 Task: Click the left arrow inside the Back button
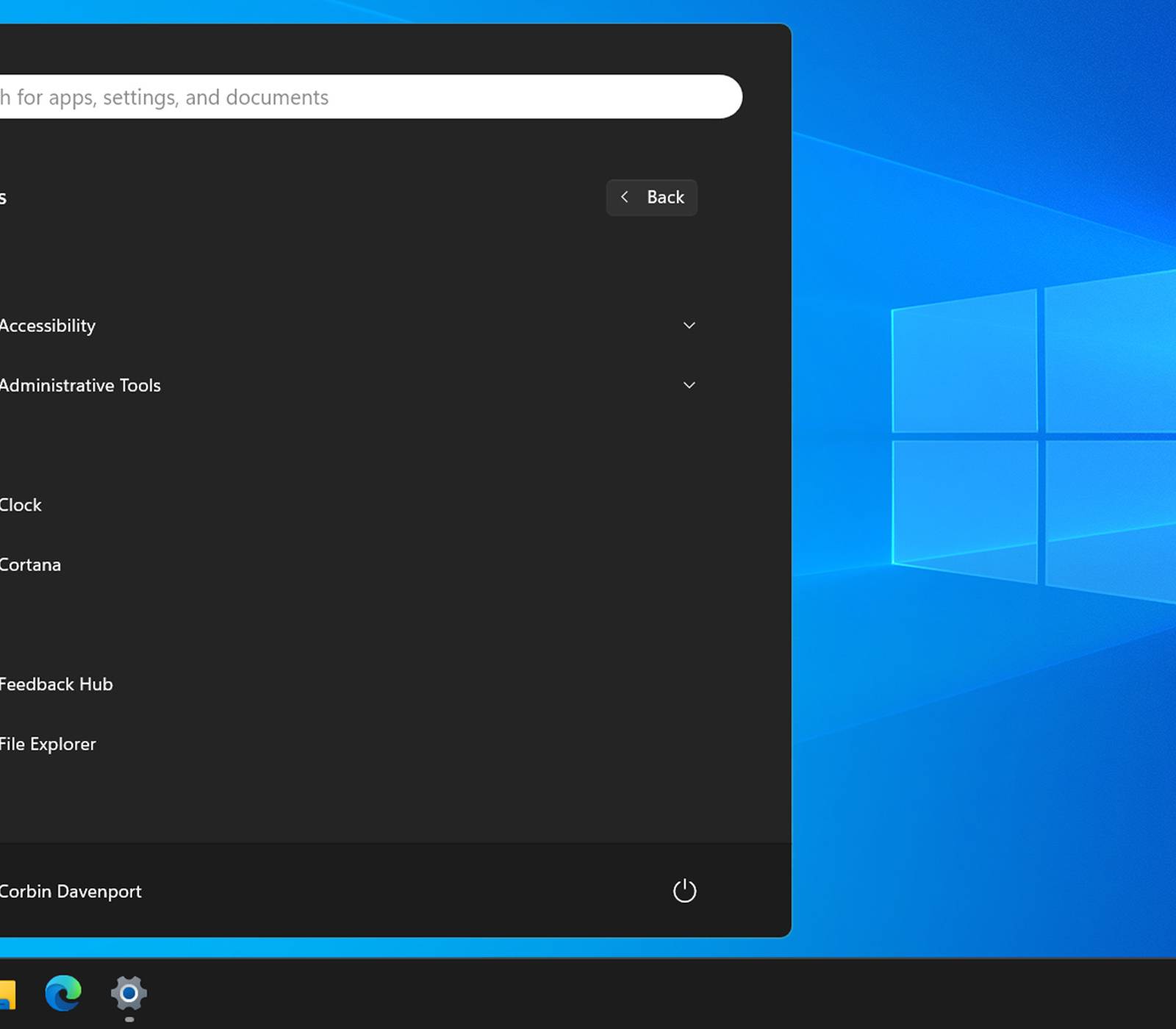[x=625, y=197]
